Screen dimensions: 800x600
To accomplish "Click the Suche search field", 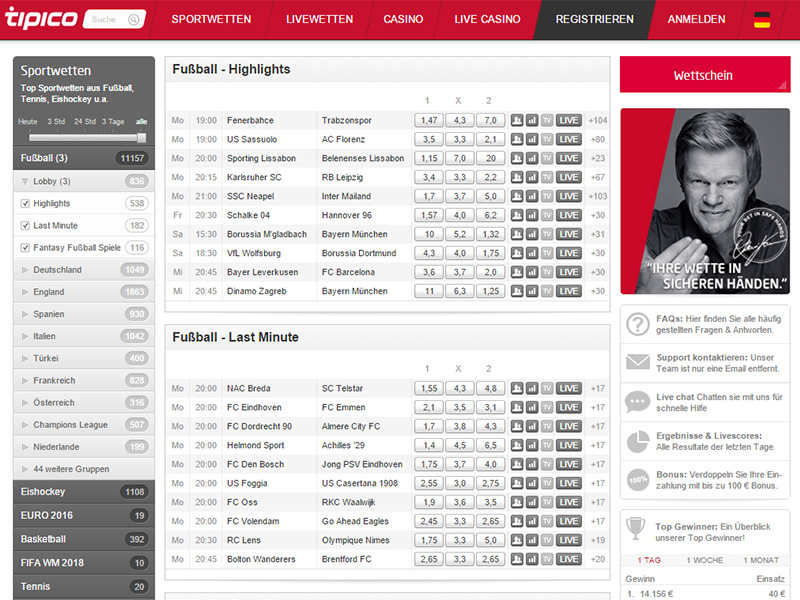I will [114, 19].
